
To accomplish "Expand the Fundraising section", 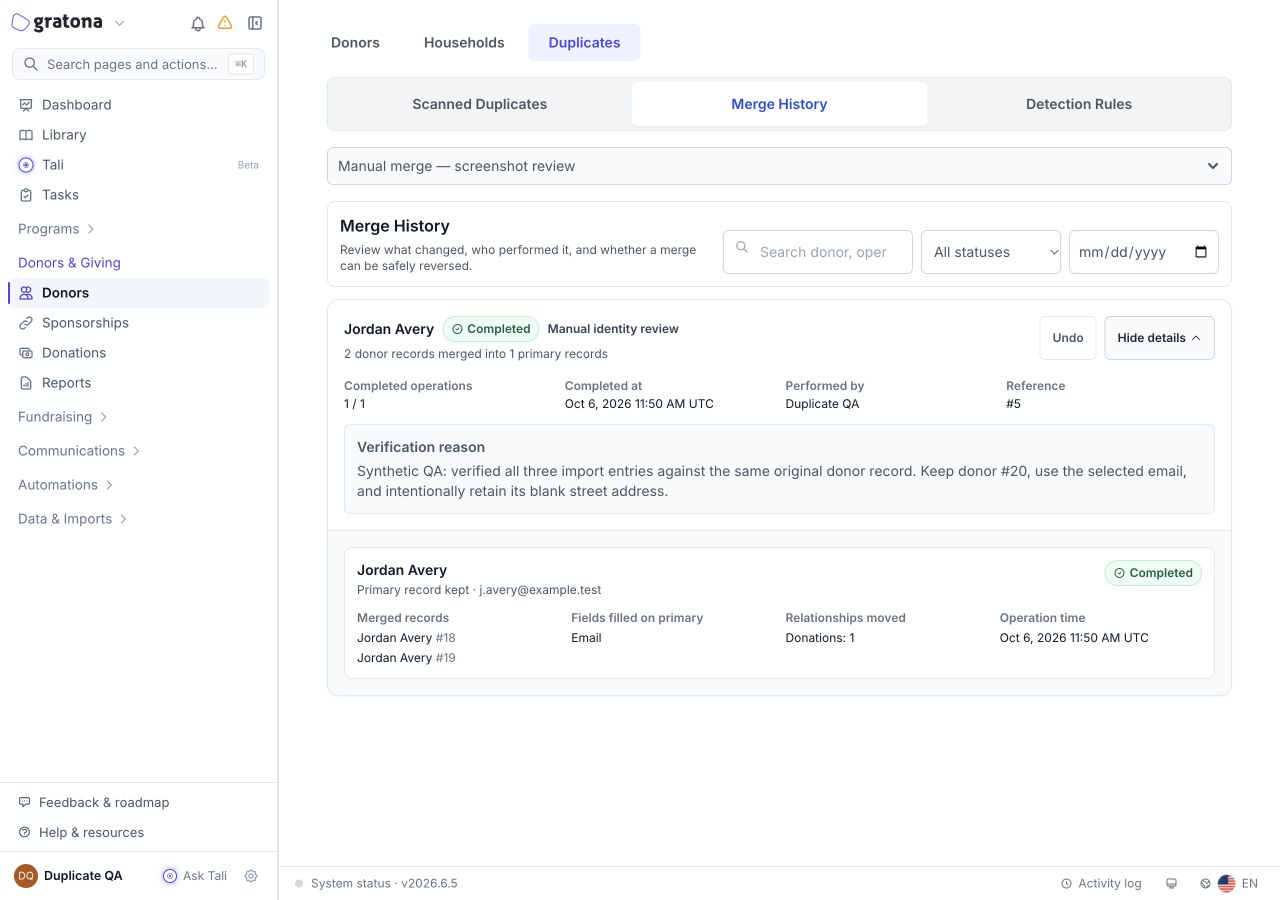I will tap(63, 417).
